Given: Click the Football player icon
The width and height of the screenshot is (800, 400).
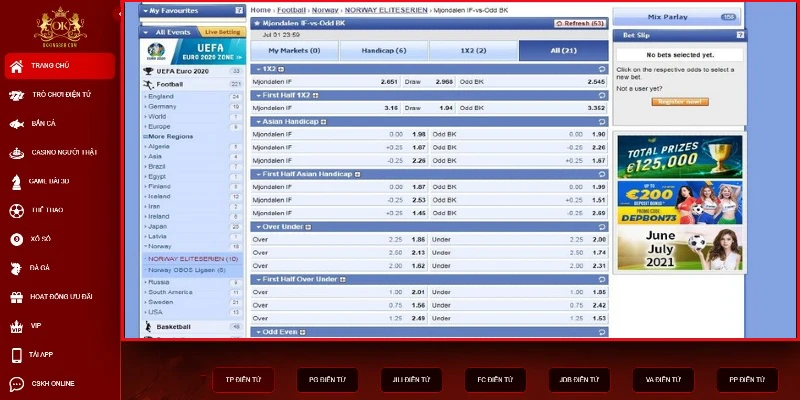Looking at the screenshot, I should pos(148,84).
